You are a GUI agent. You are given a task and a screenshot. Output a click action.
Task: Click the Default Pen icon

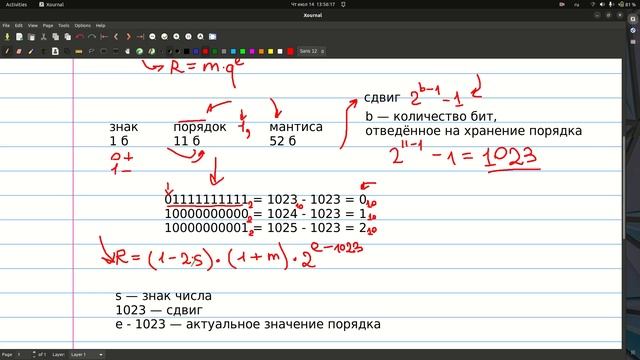coord(151,51)
